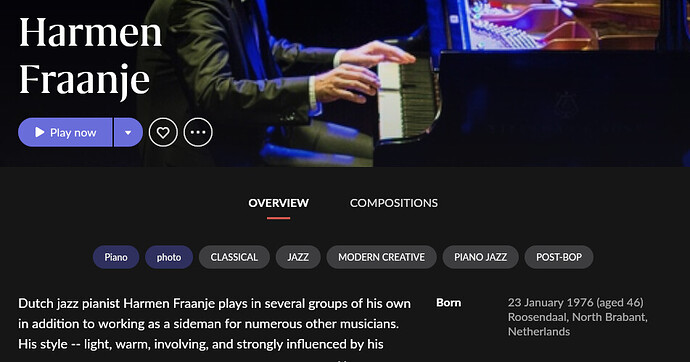Screen dimensions: 690x362
Task: Click the Modern Creative genre tag
Action: tap(382, 257)
